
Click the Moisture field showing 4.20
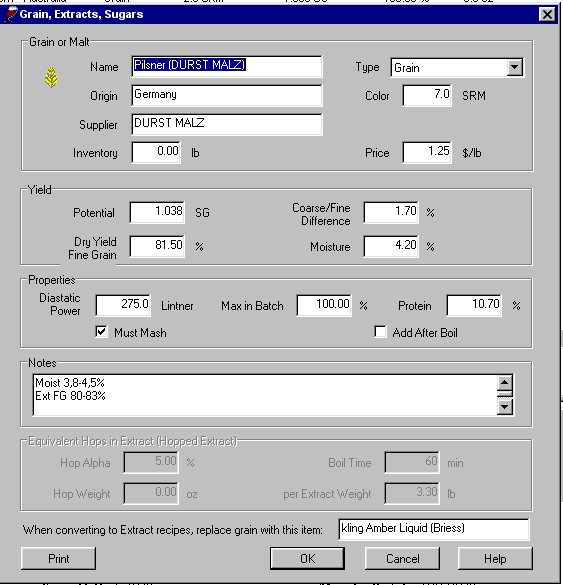point(391,246)
